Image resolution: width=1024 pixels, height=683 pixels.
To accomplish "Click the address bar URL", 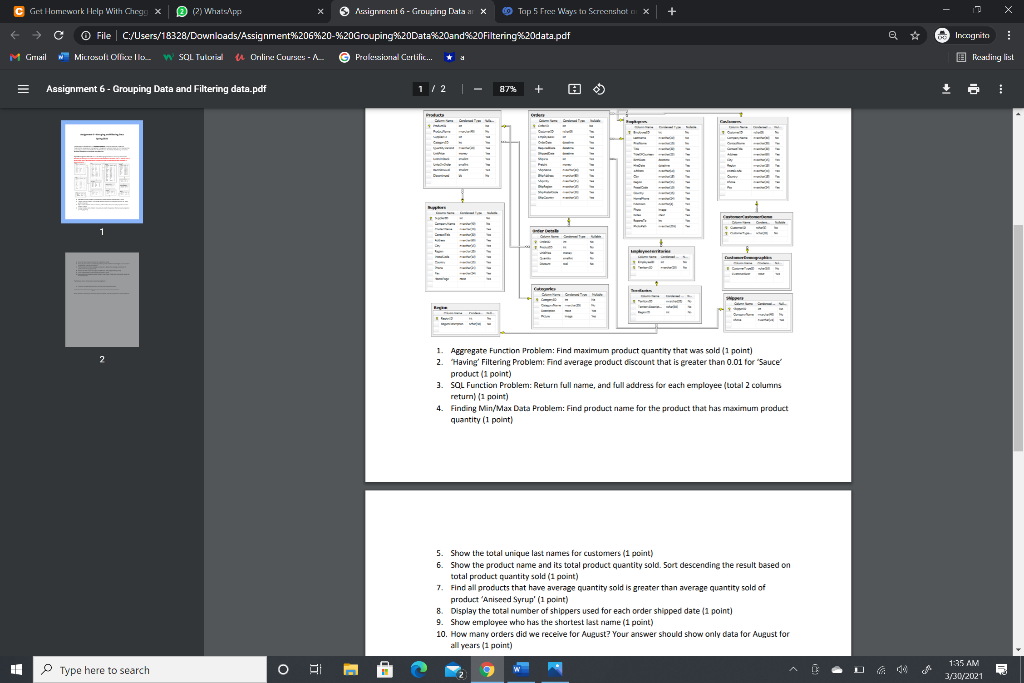I will point(346,35).
